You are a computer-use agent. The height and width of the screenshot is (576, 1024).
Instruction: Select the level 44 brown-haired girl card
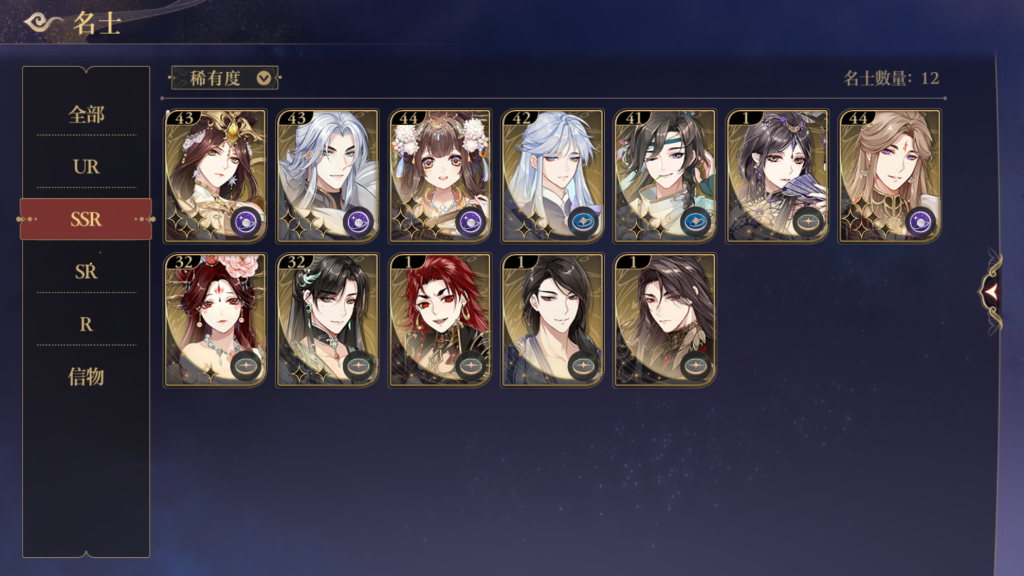point(440,176)
